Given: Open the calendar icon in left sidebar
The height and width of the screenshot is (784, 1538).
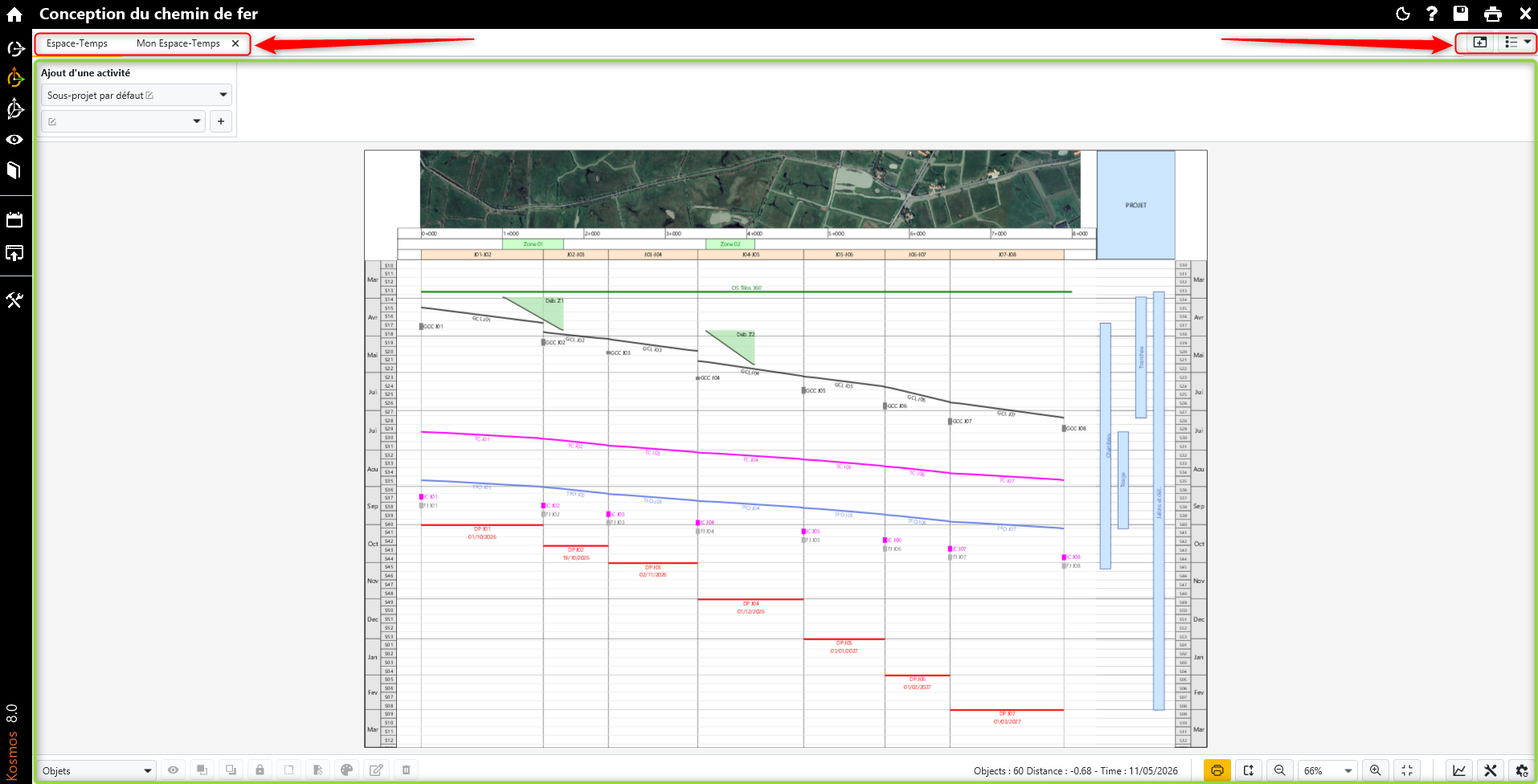Looking at the screenshot, I should (14, 220).
